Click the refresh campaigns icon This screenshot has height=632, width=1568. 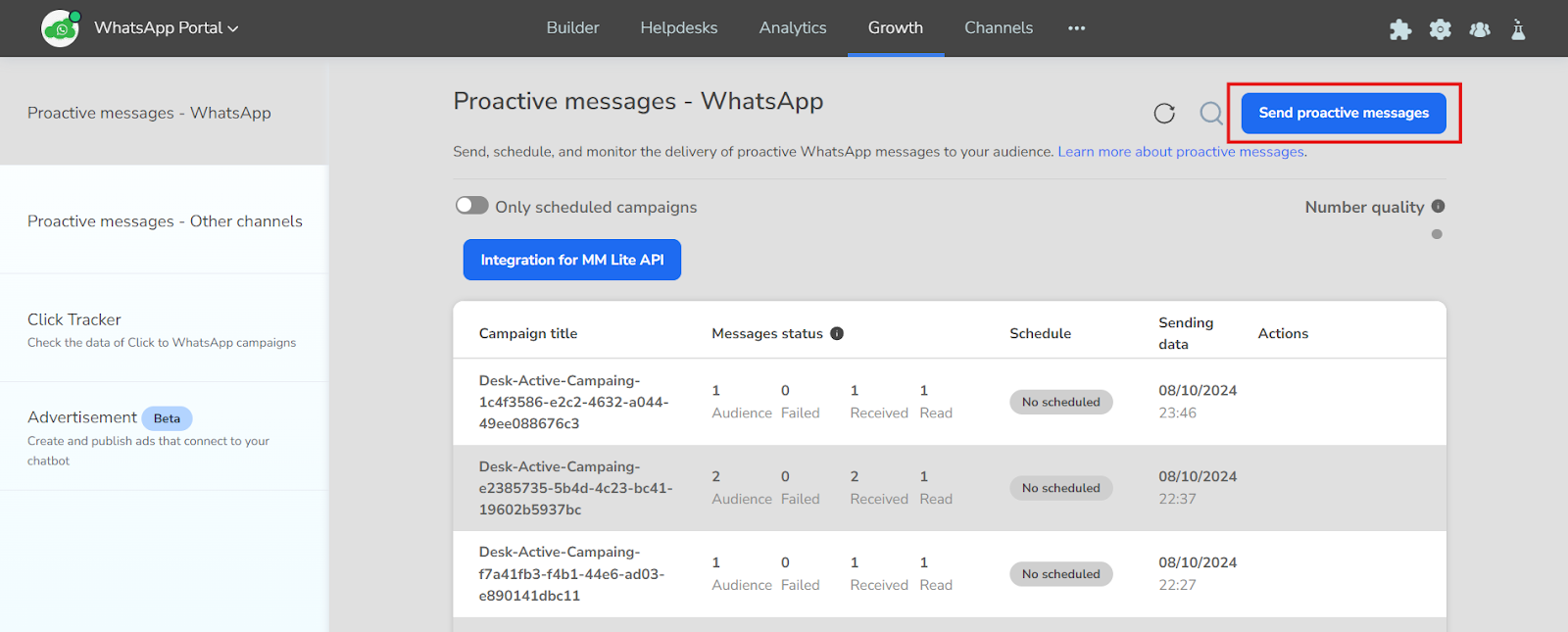click(x=1164, y=114)
